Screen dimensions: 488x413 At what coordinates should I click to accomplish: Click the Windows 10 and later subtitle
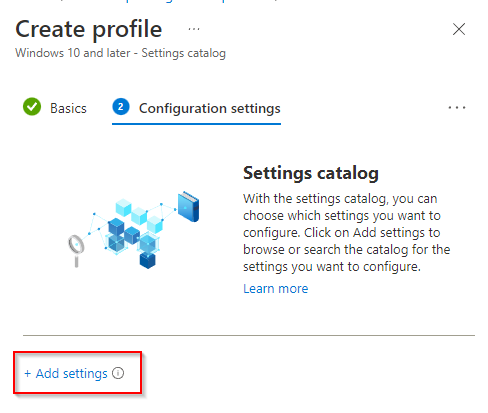point(120,53)
